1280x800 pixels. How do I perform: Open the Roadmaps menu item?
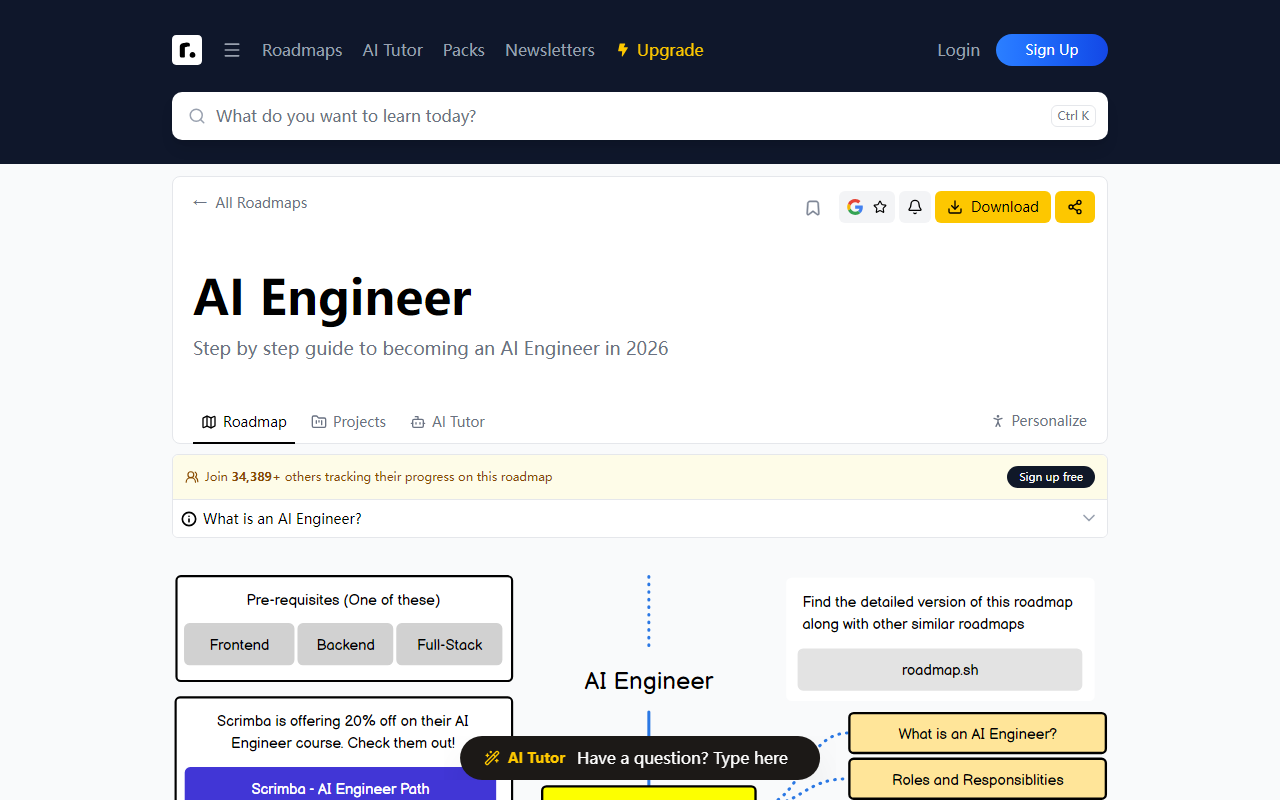click(302, 50)
